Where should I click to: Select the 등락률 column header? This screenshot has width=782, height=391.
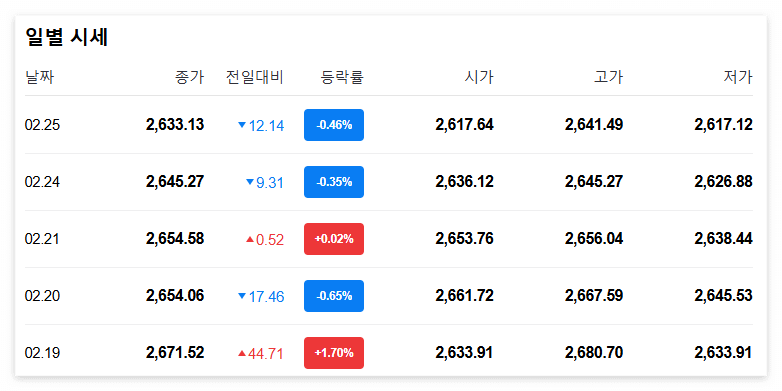point(342,77)
